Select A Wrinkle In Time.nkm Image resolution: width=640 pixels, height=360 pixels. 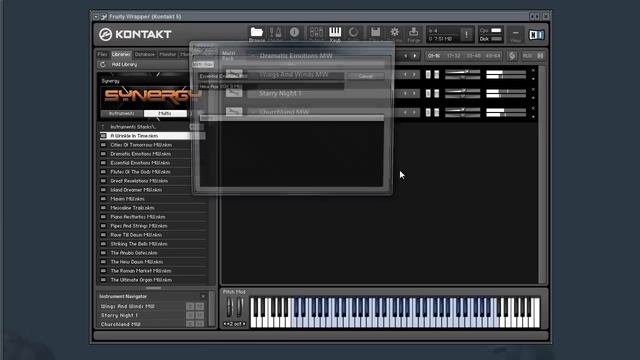pos(152,136)
